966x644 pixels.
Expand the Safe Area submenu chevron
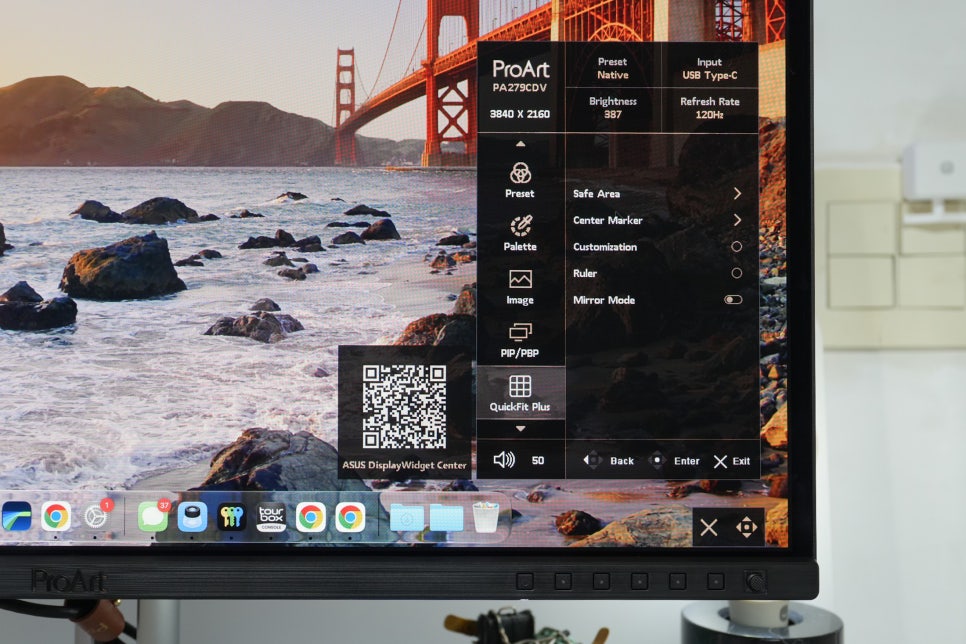pos(737,194)
